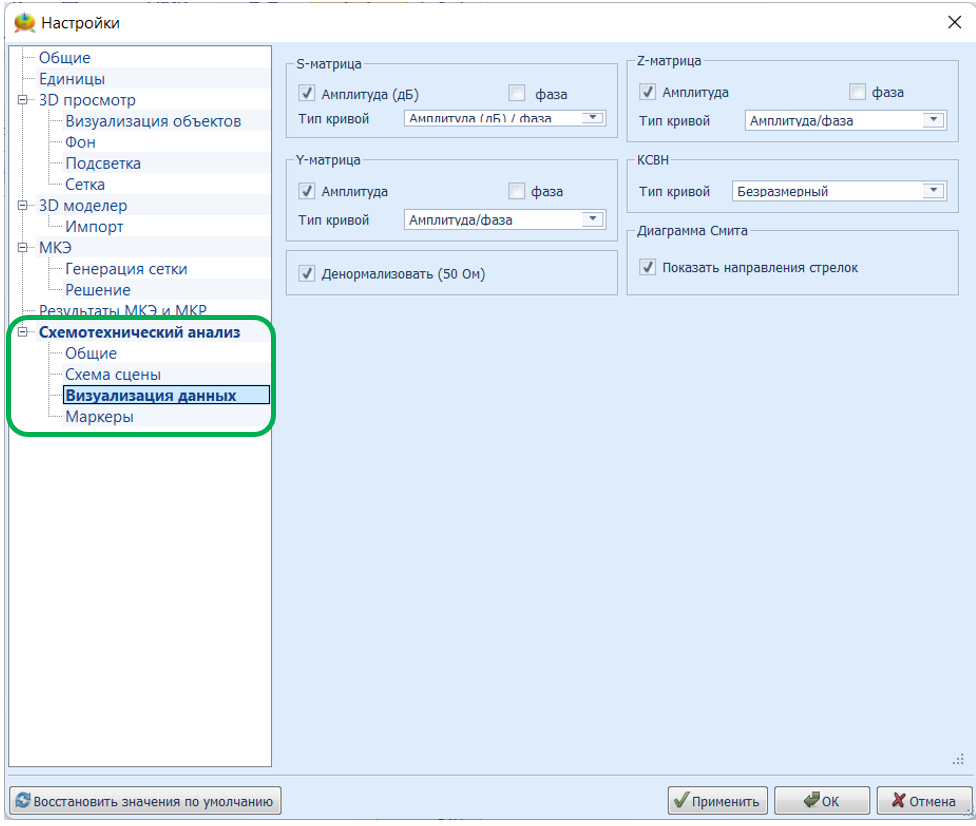Image resolution: width=976 pixels, height=826 pixels.
Task: Open the КСВН Тип кривой dropdown
Action: click(x=934, y=191)
